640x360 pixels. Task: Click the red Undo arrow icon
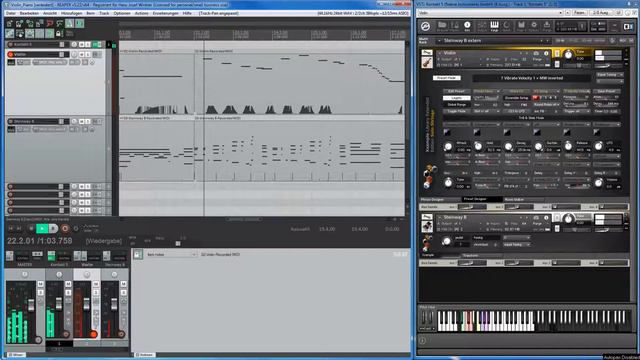pos(50,23)
